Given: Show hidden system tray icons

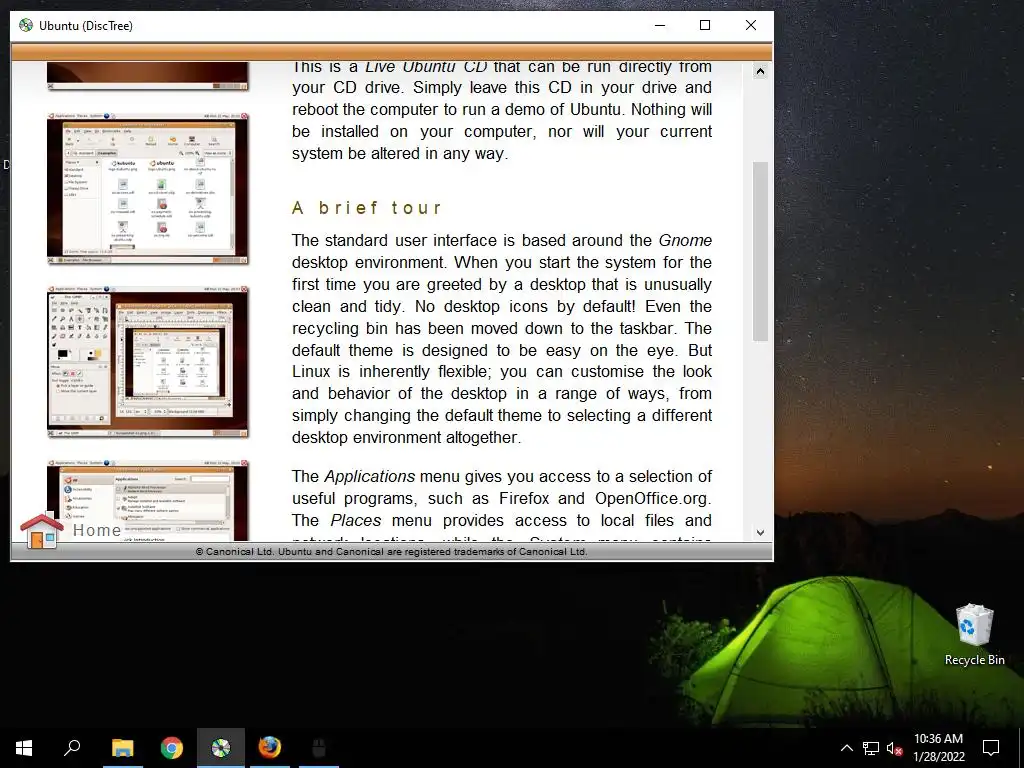Looking at the screenshot, I should (x=846, y=748).
